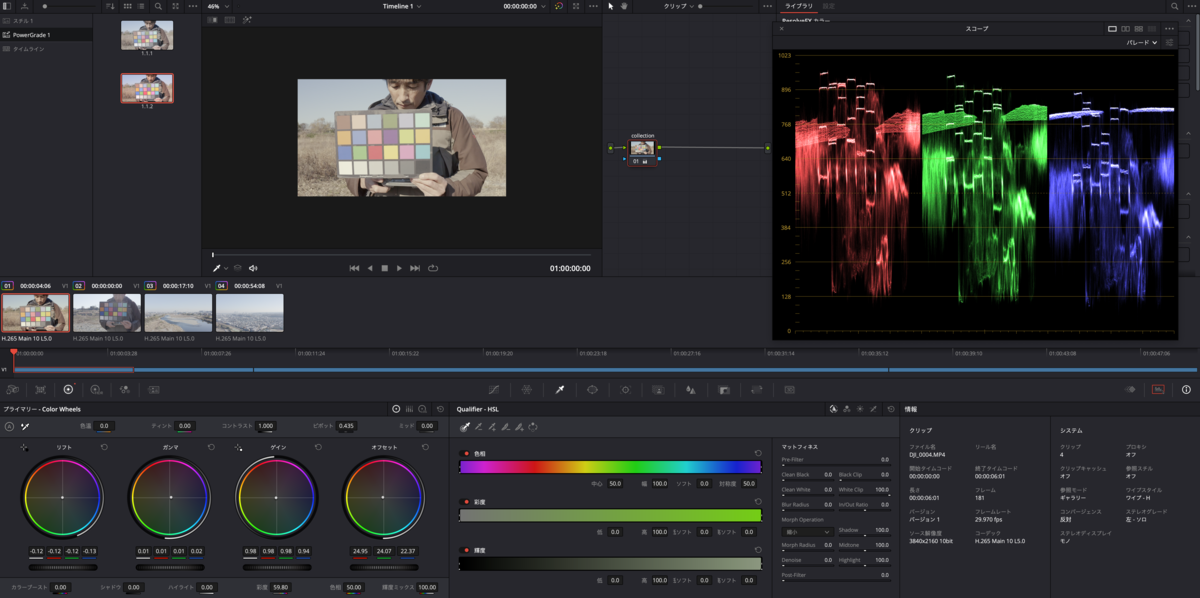
Task: Open the Power Windows palette icon
Action: 592,389
